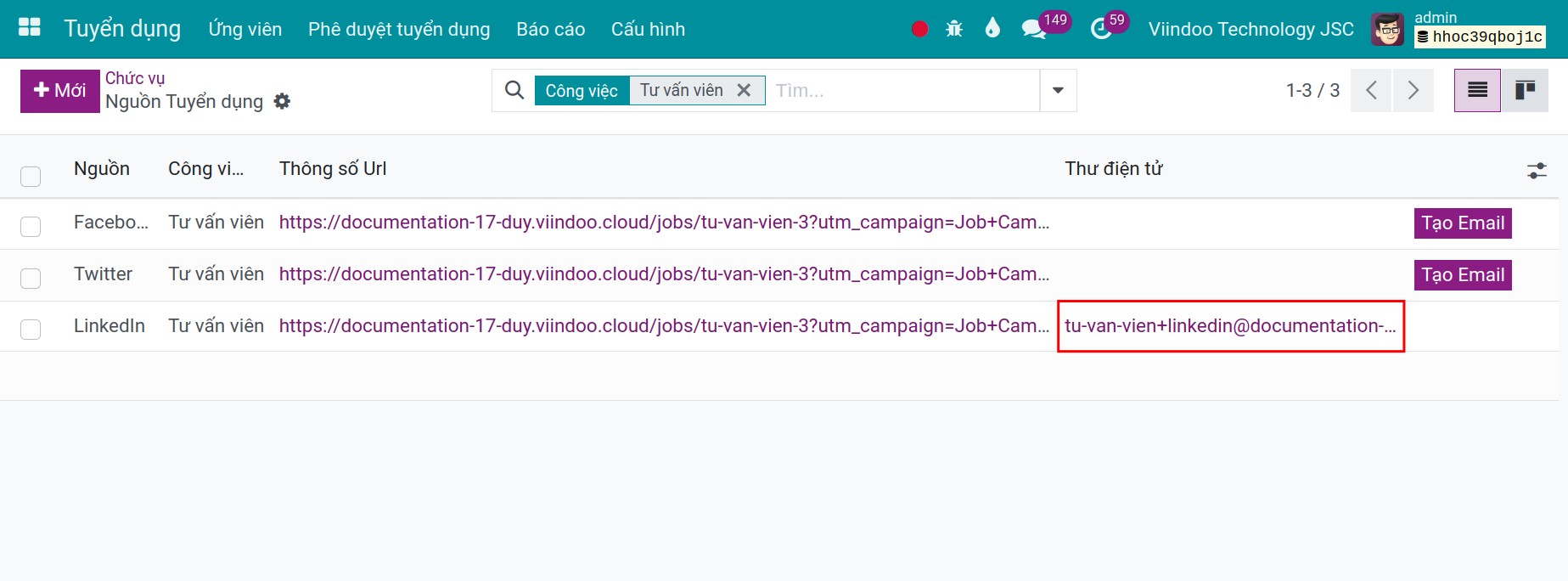Select the Facebook row checkbox
The width and height of the screenshot is (1568, 581).
pos(31,226)
